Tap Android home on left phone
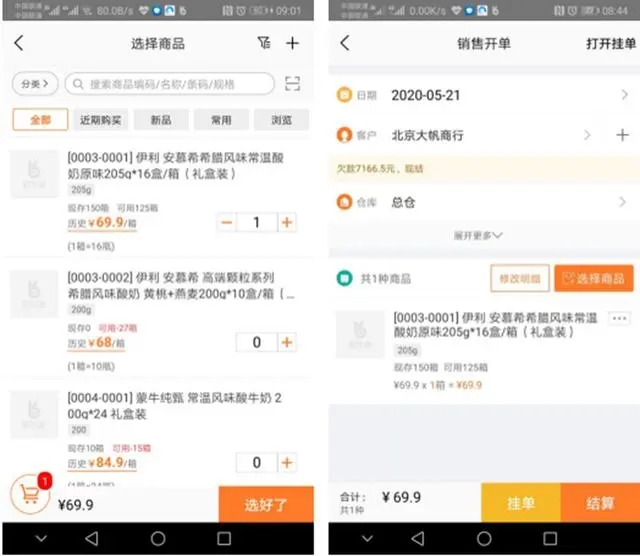 [158, 538]
